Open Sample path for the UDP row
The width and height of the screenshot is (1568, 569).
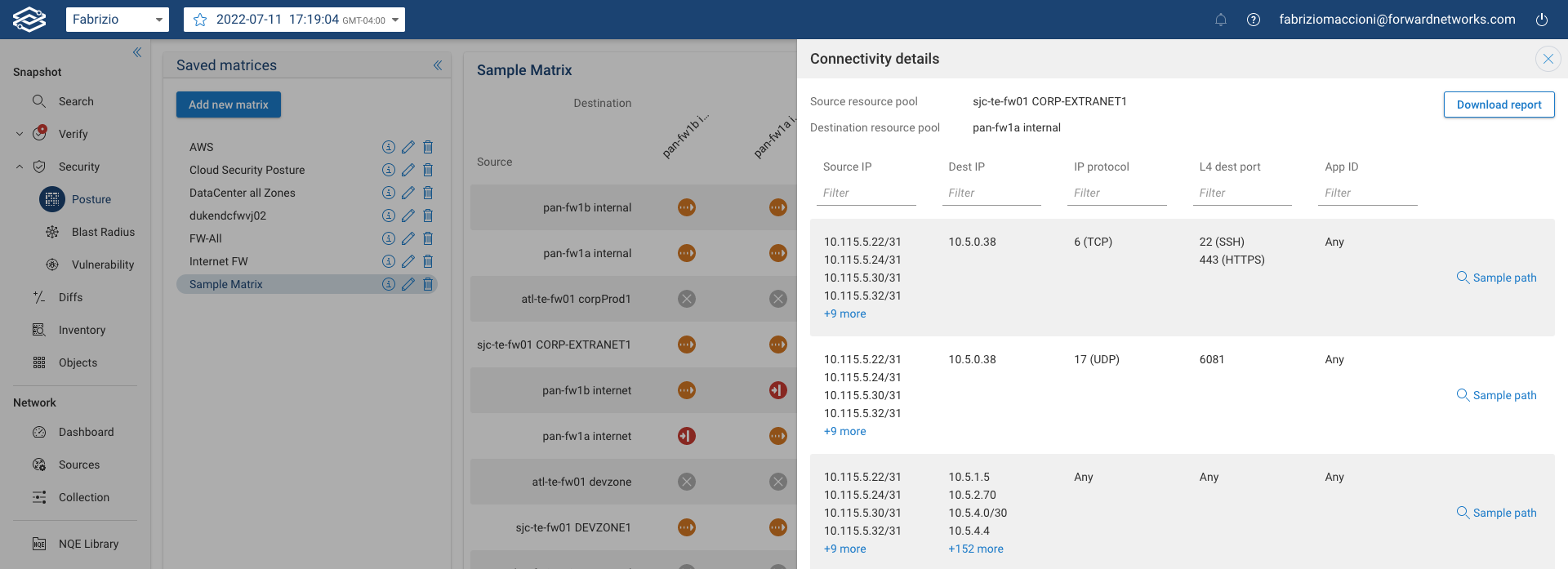coord(1497,395)
